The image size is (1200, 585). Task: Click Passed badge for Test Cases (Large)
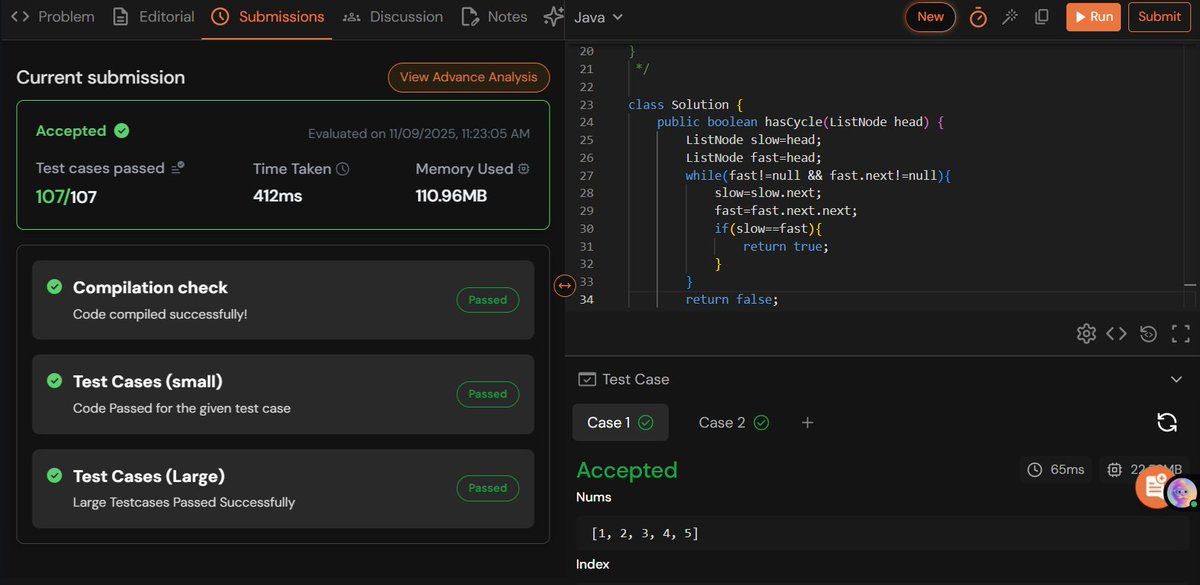(x=488, y=488)
